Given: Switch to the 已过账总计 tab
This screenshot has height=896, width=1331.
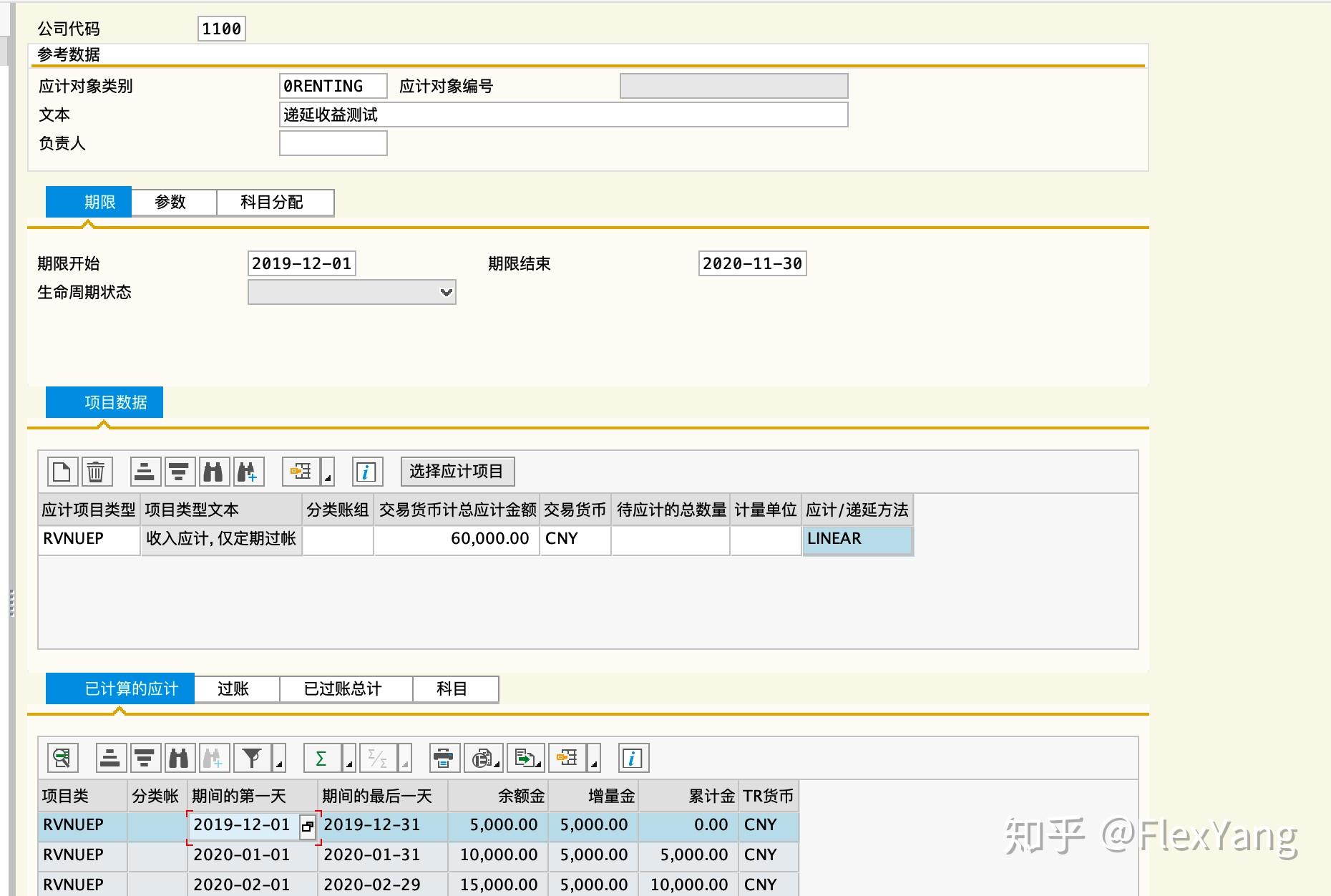Looking at the screenshot, I should click(346, 689).
